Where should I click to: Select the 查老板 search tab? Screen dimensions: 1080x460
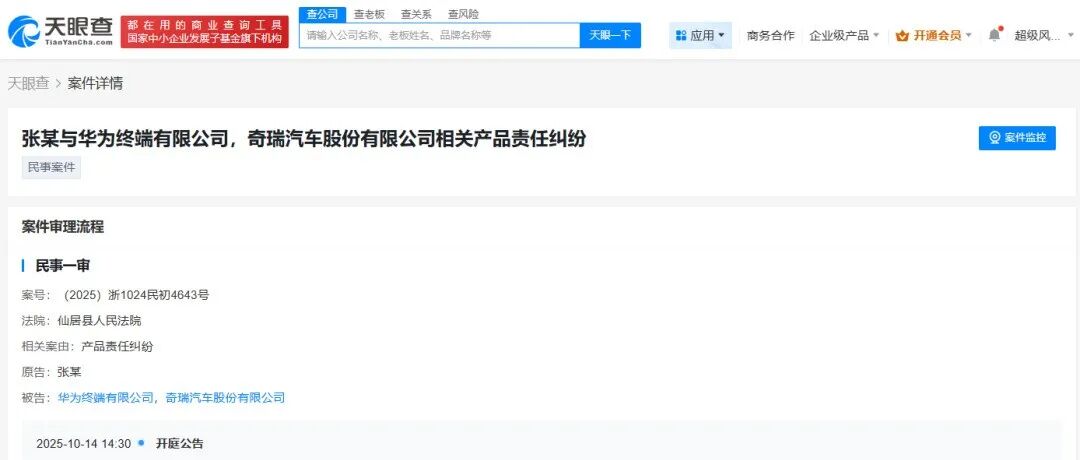369,14
